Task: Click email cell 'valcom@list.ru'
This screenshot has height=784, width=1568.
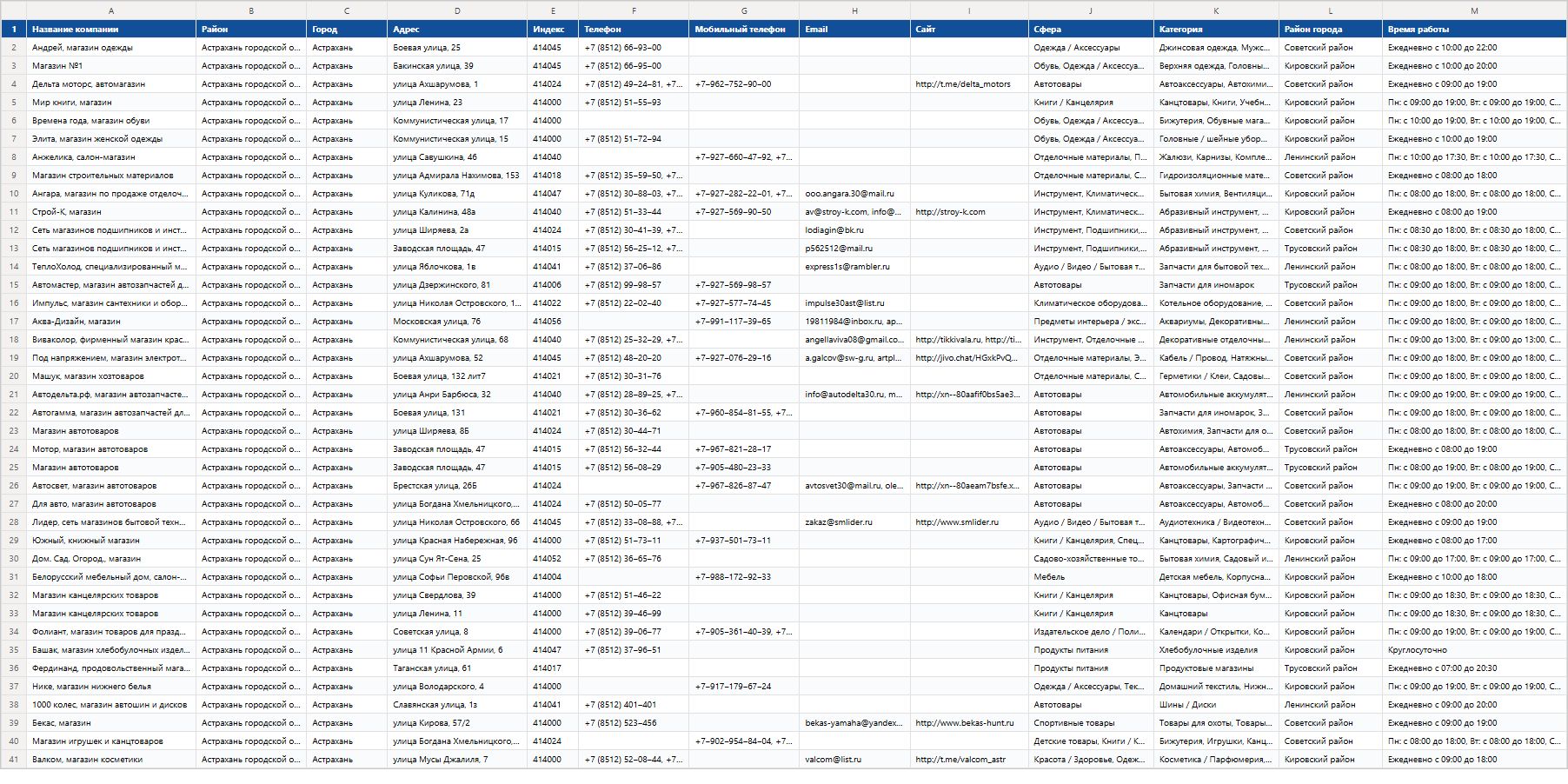Action: tap(854, 760)
